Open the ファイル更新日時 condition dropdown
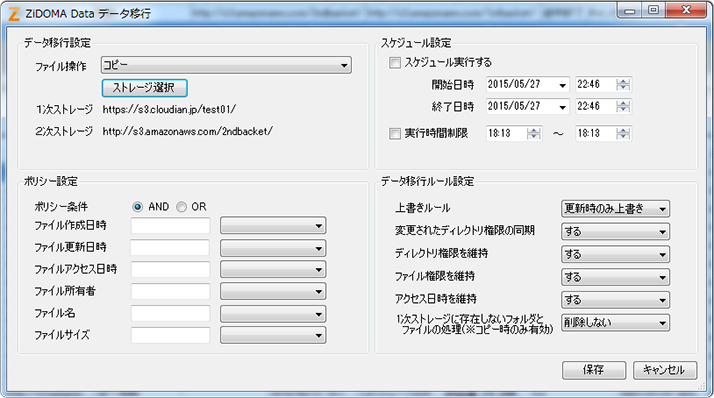The height and width of the screenshot is (398, 714). (273, 248)
